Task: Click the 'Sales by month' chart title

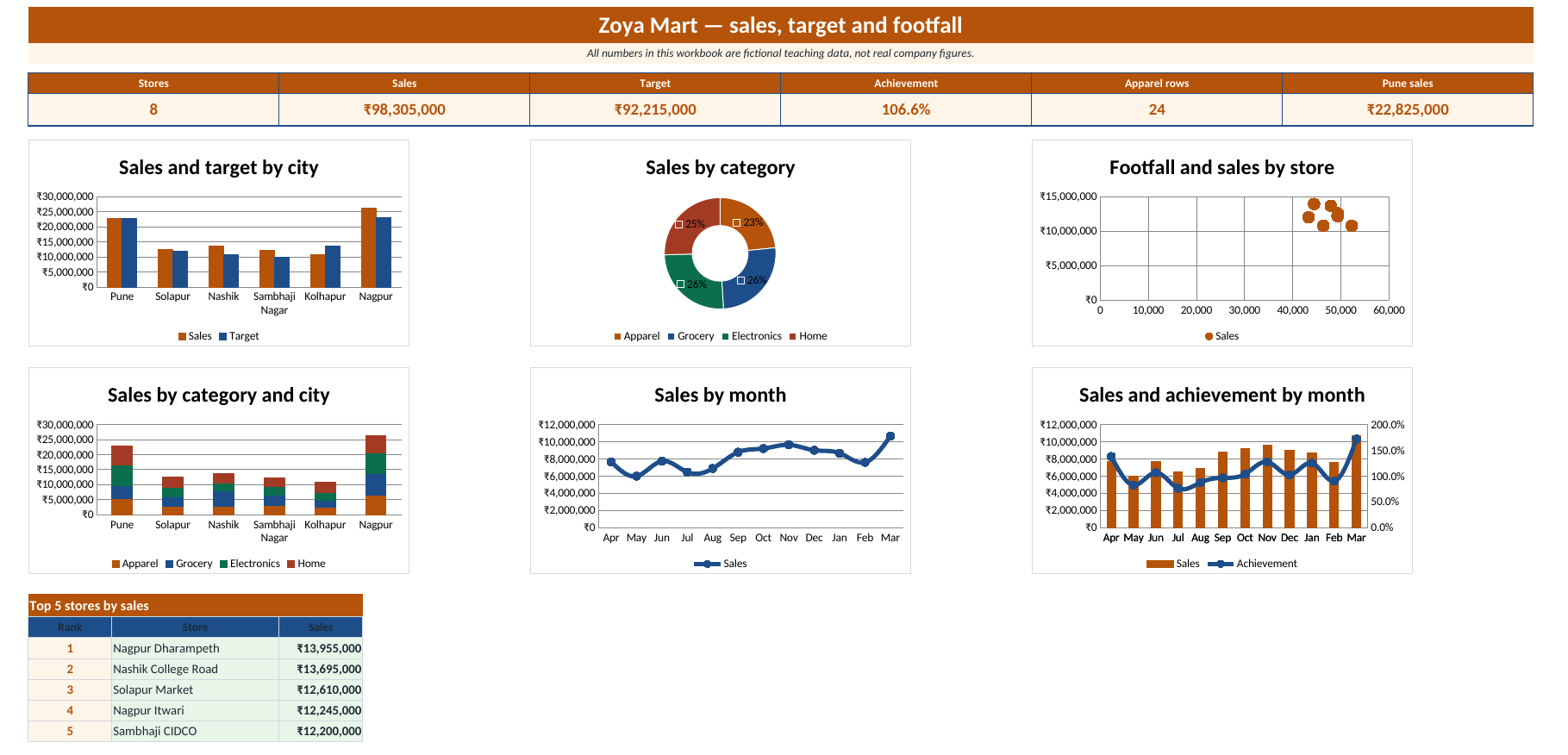Action: pos(721,395)
